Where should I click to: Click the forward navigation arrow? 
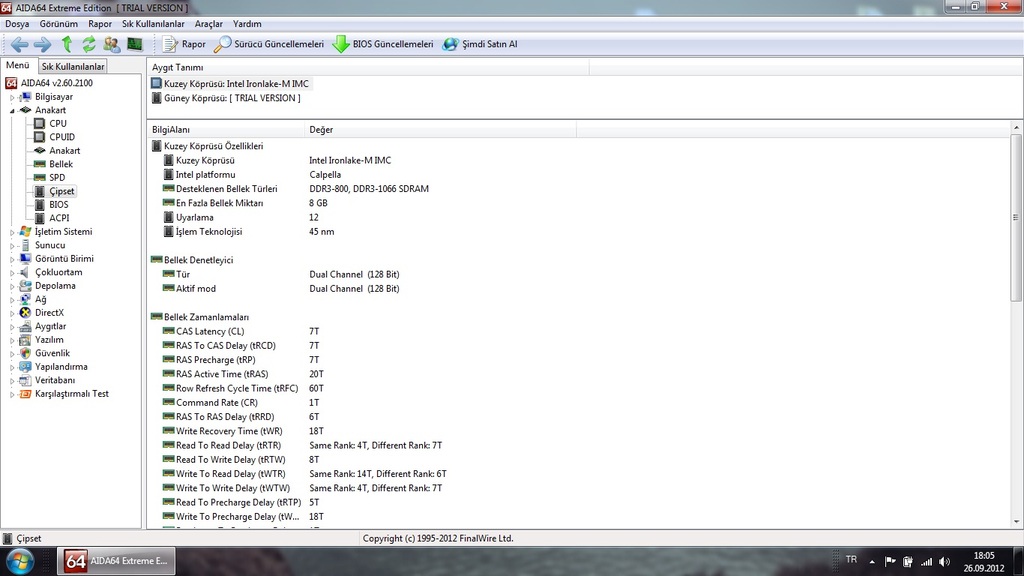(x=42, y=44)
